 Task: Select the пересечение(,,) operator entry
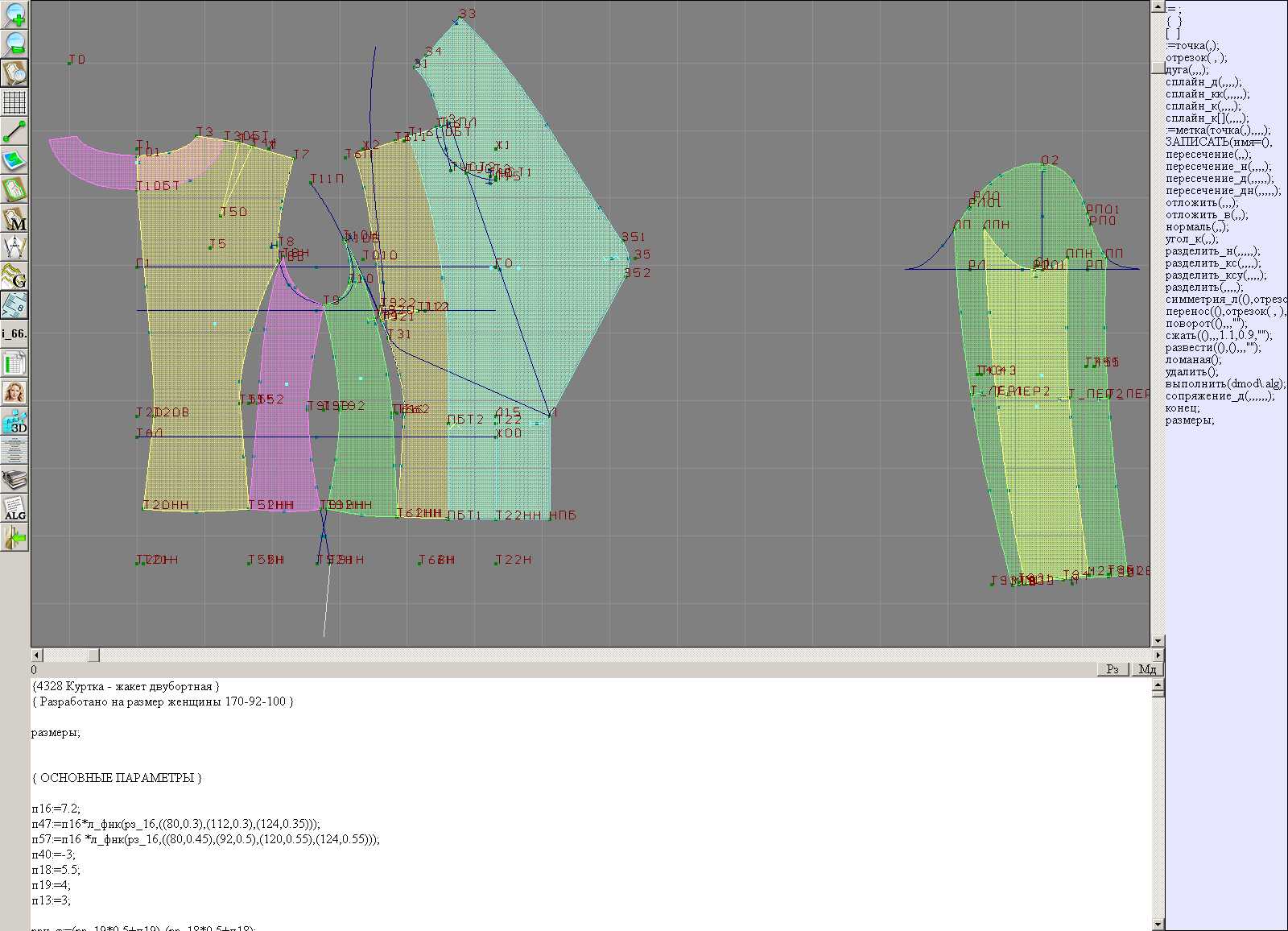click(1207, 155)
